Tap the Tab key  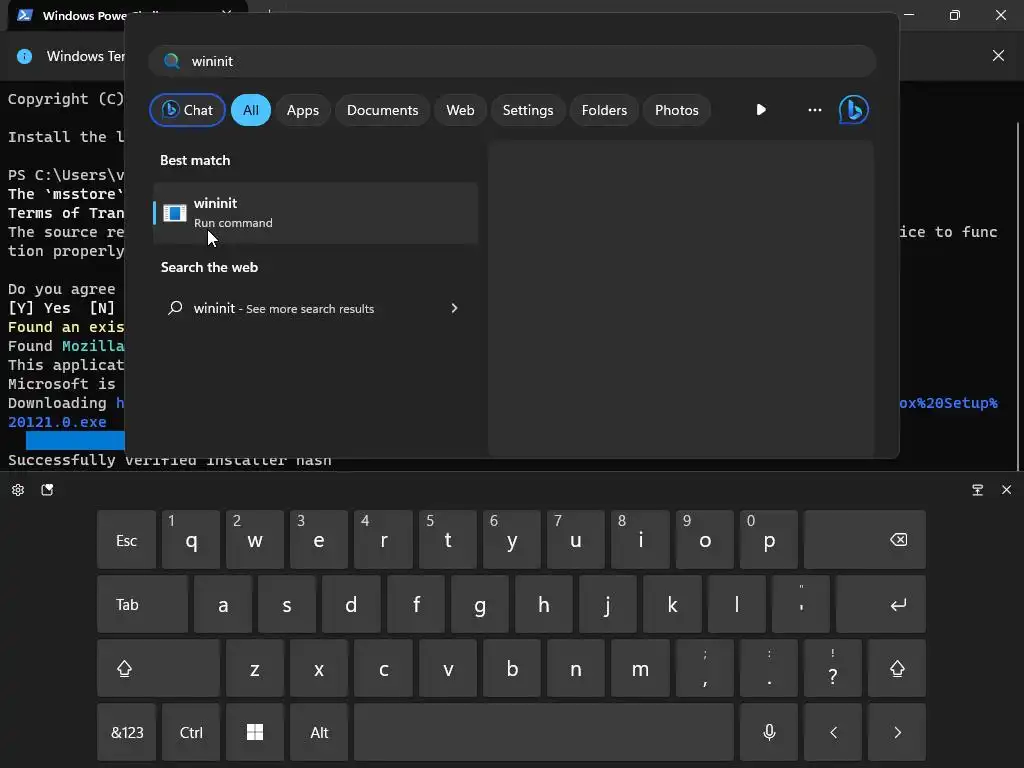pyautogui.click(x=142, y=604)
